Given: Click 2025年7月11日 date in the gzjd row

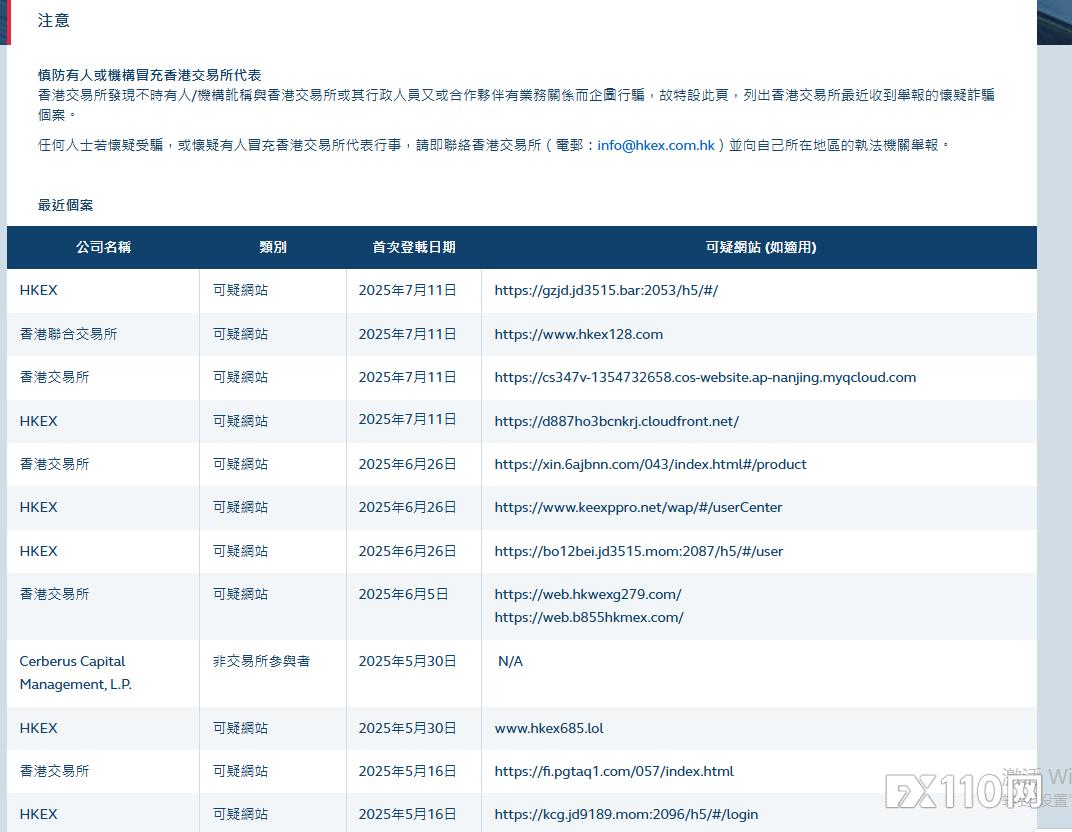Looking at the screenshot, I should 407,291.
